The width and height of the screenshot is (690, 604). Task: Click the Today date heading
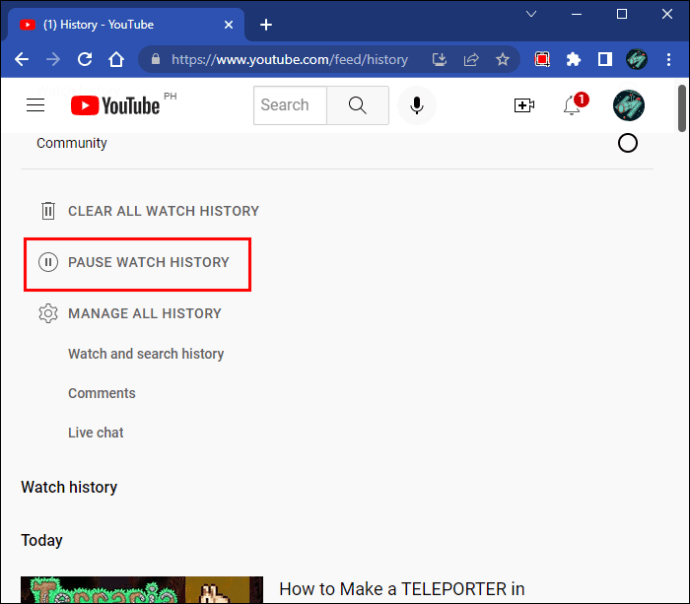[42, 540]
